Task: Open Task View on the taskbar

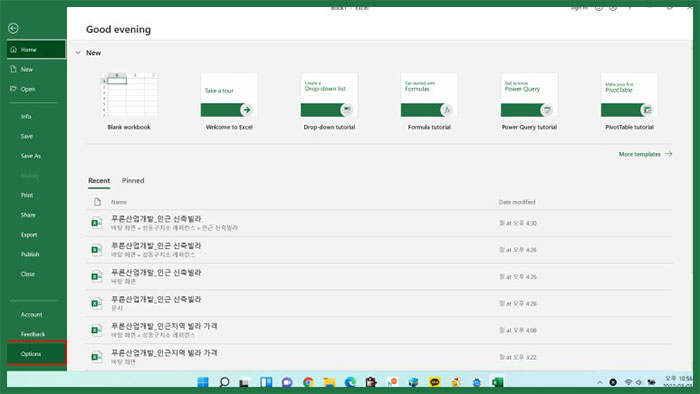Action: (x=245, y=382)
